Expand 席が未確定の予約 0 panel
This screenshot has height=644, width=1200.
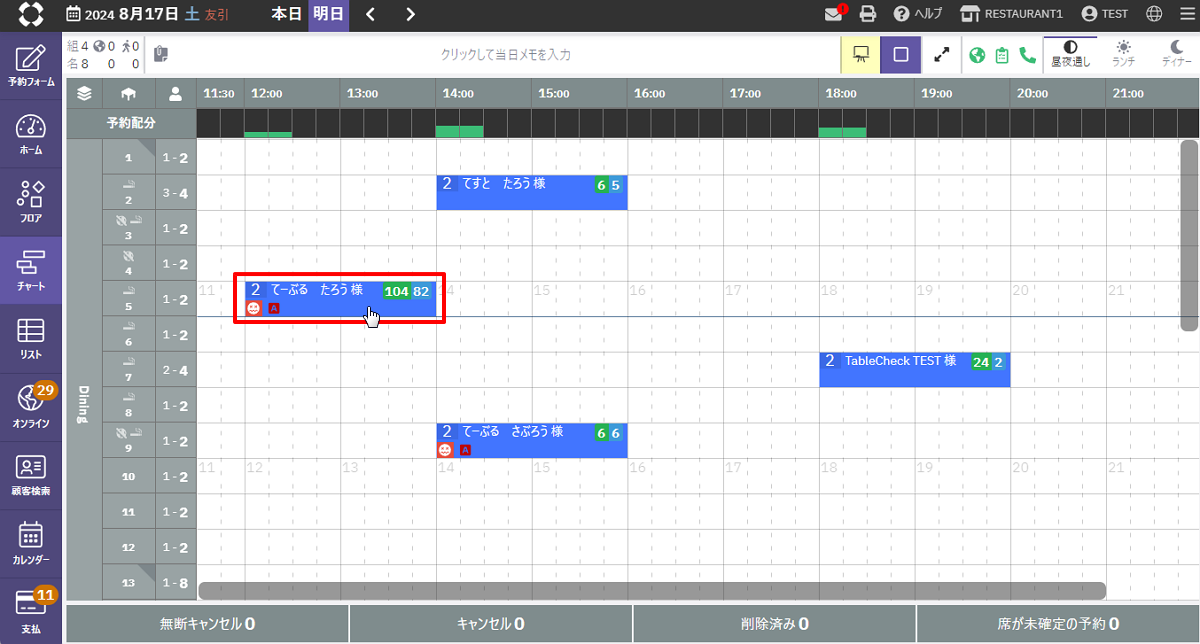(x=1058, y=623)
